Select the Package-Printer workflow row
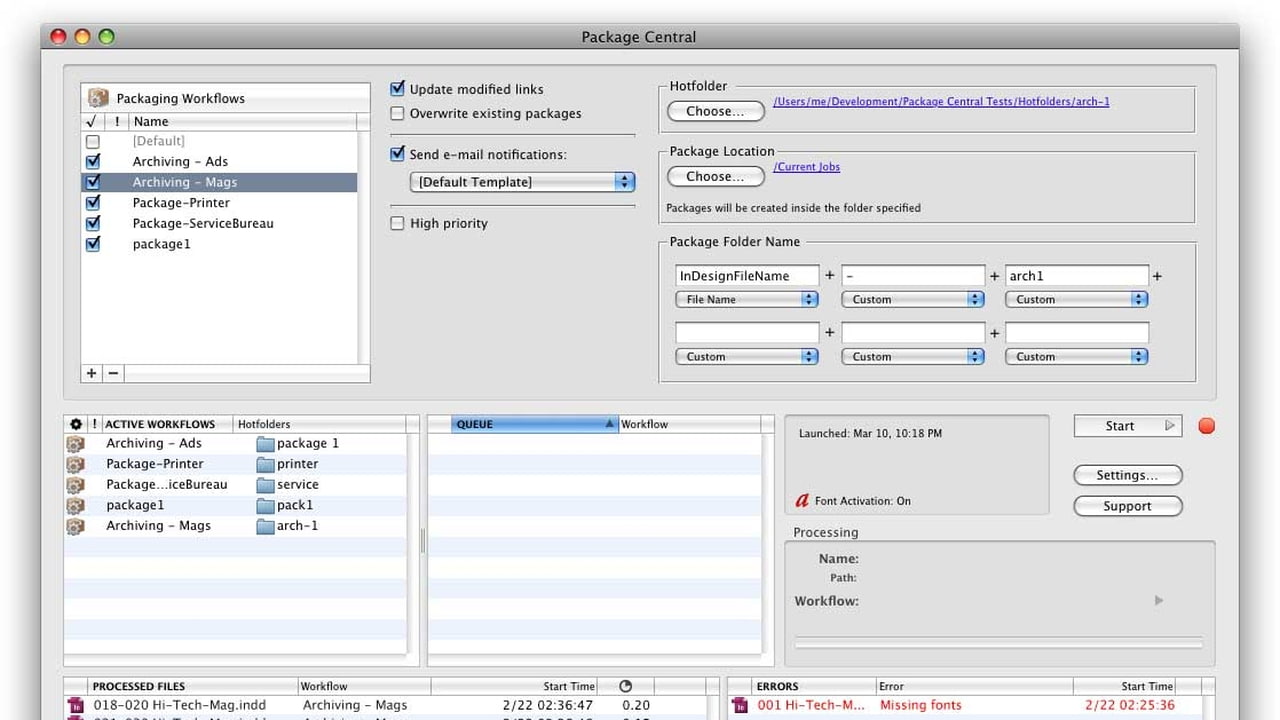Screen dimensions: 1280x720 (219, 203)
